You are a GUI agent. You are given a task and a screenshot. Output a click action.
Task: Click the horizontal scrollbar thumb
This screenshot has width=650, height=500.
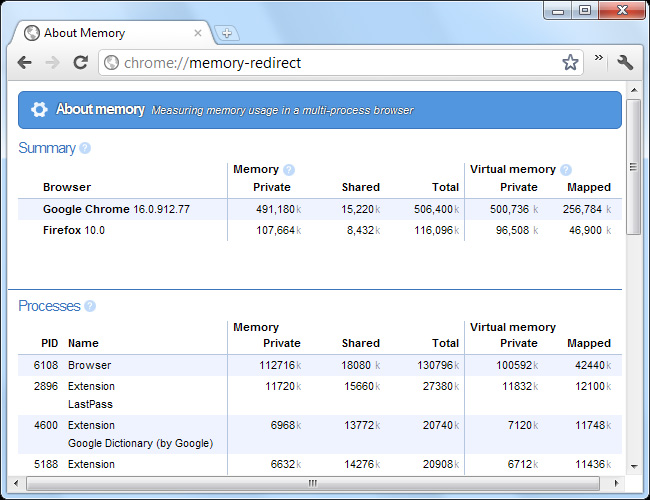click(313, 483)
